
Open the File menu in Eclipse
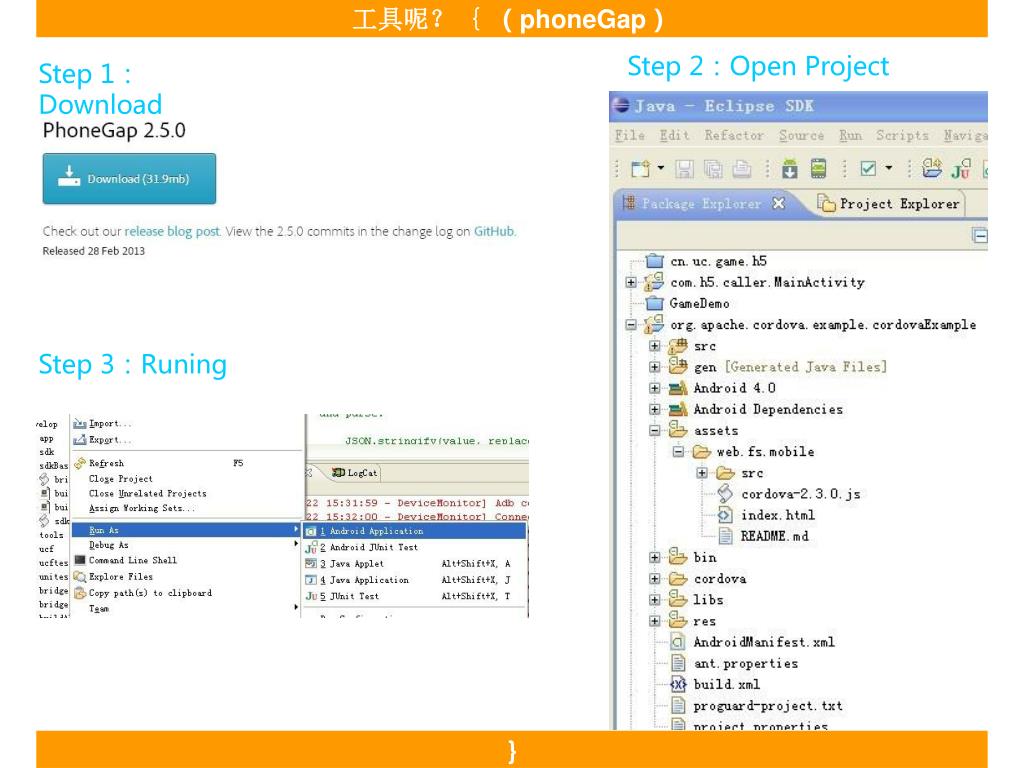click(630, 135)
